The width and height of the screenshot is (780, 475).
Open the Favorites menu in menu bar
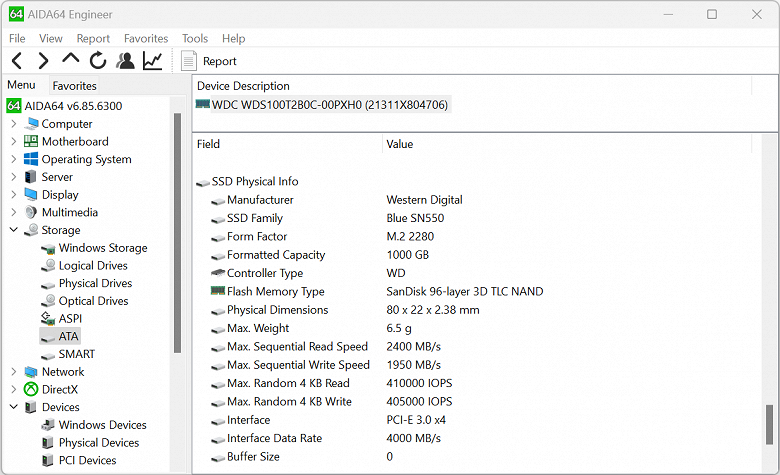tap(146, 38)
